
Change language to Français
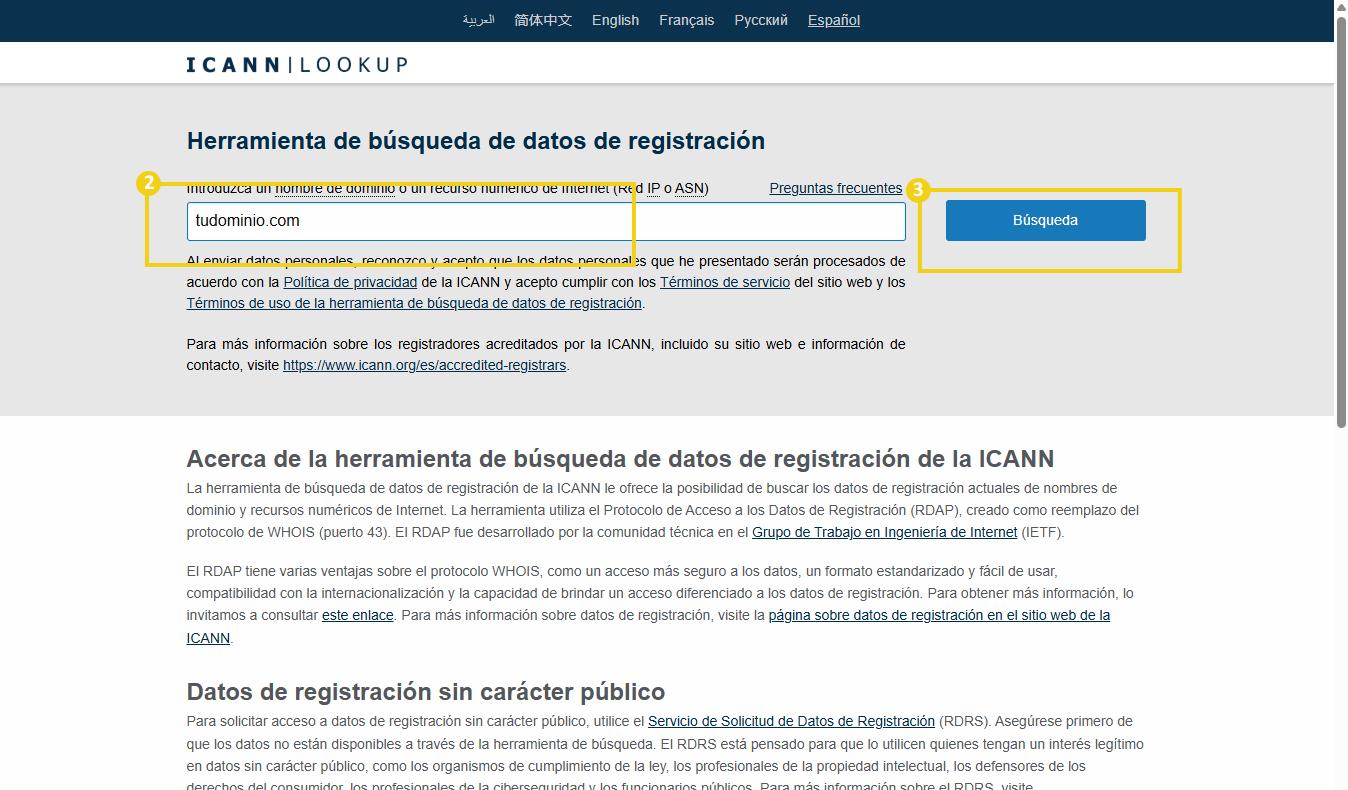click(x=686, y=20)
